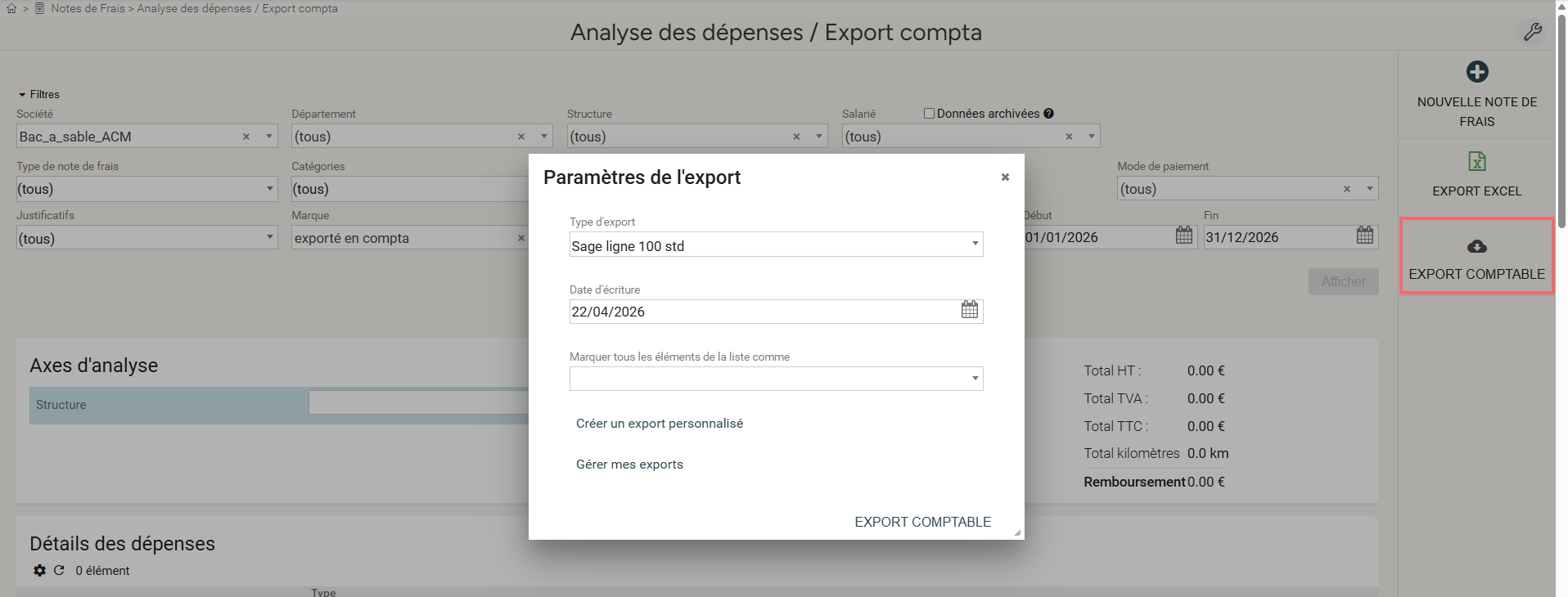Click the Excel export icon
This screenshot has height=597, width=1568.
(x=1476, y=161)
